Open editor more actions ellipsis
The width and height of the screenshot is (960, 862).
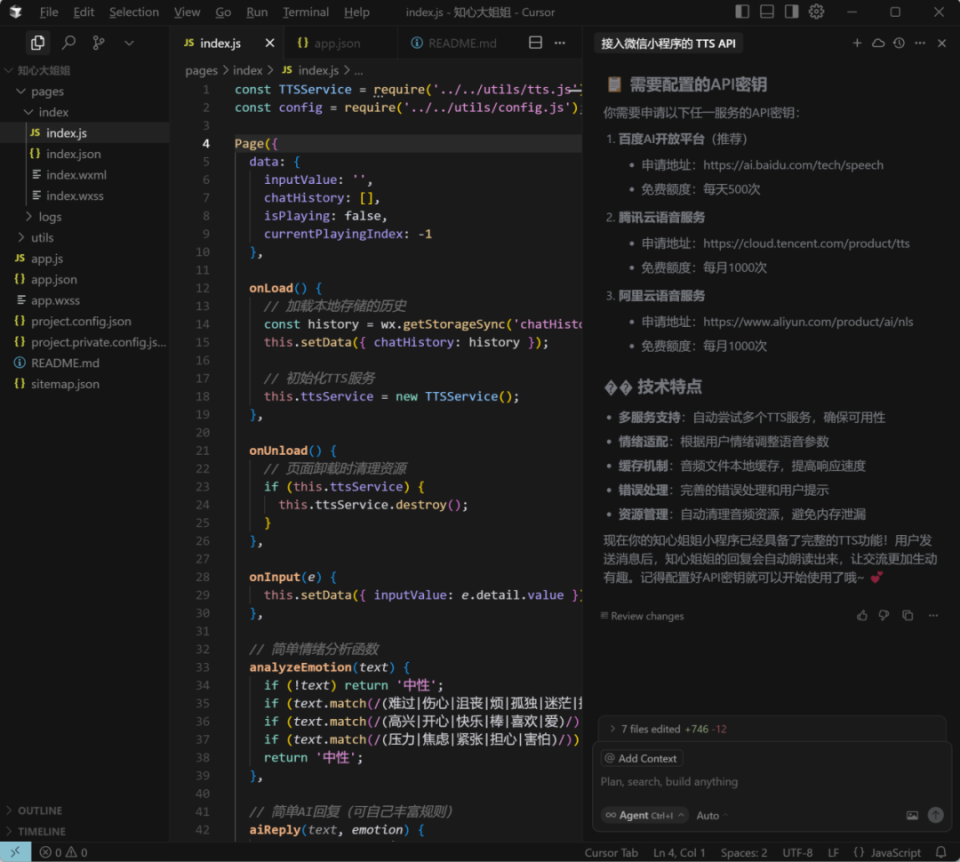(x=560, y=43)
